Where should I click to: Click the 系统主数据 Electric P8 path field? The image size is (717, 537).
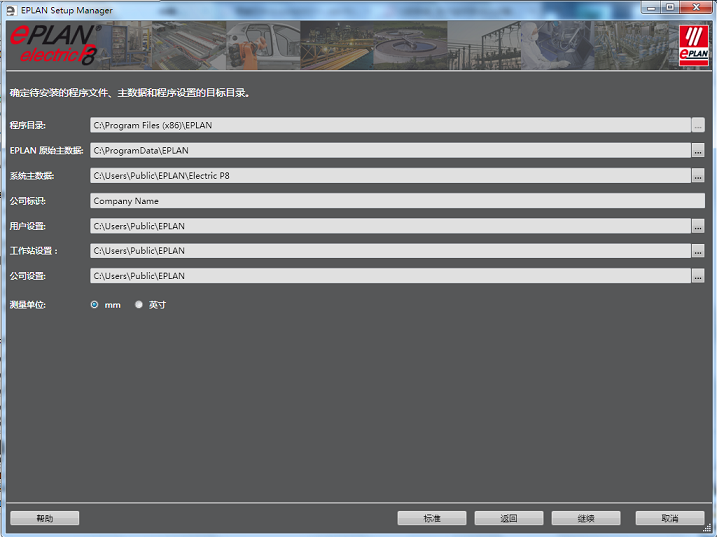coord(390,175)
